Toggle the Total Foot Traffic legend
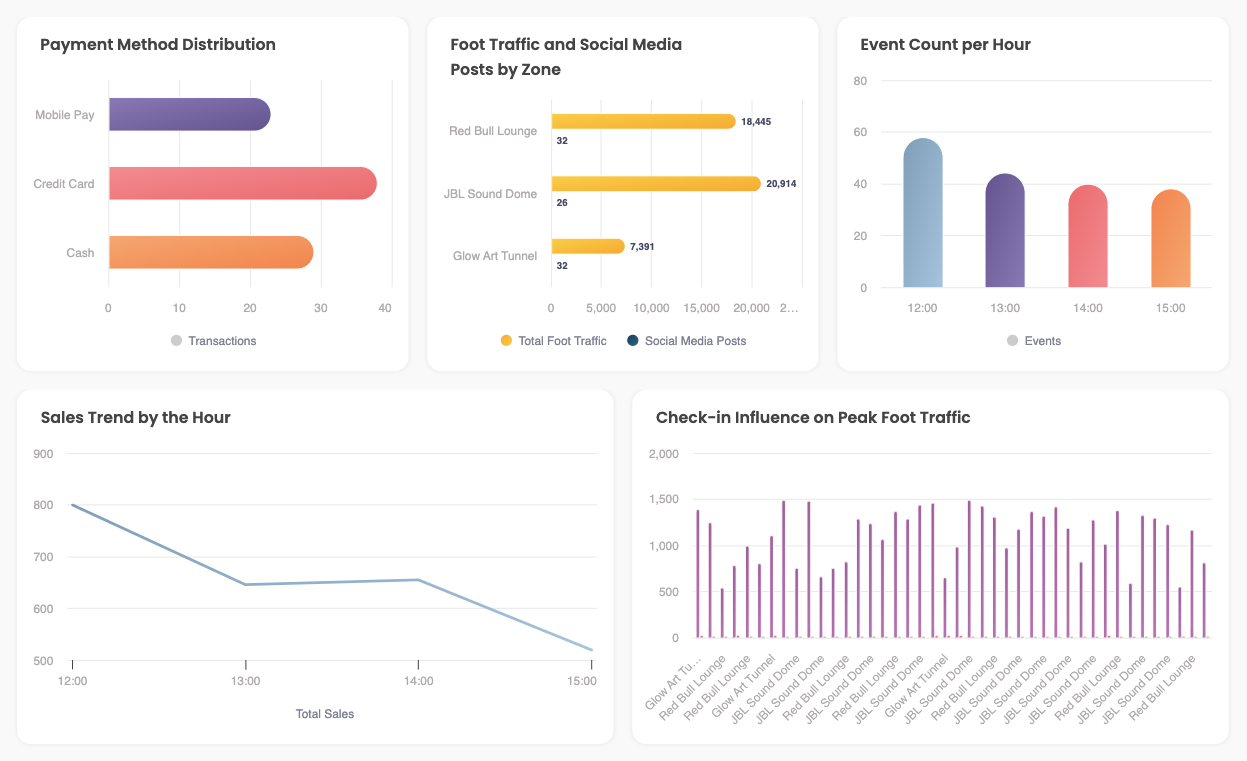This screenshot has width=1247, height=761. (x=556, y=341)
